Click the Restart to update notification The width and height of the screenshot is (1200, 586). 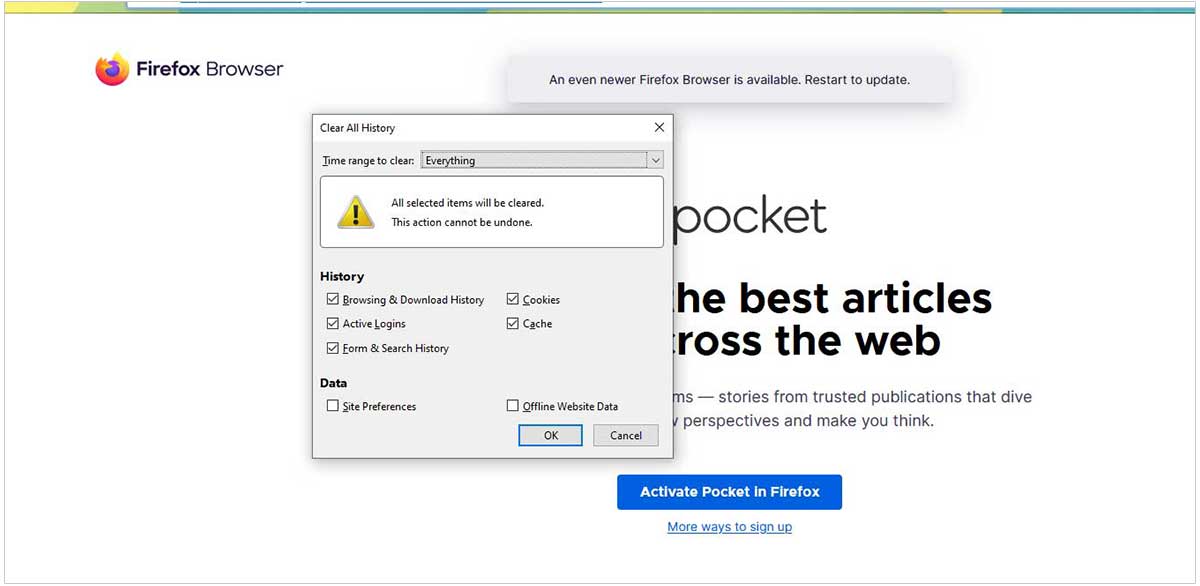pyautogui.click(x=729, y=79)
